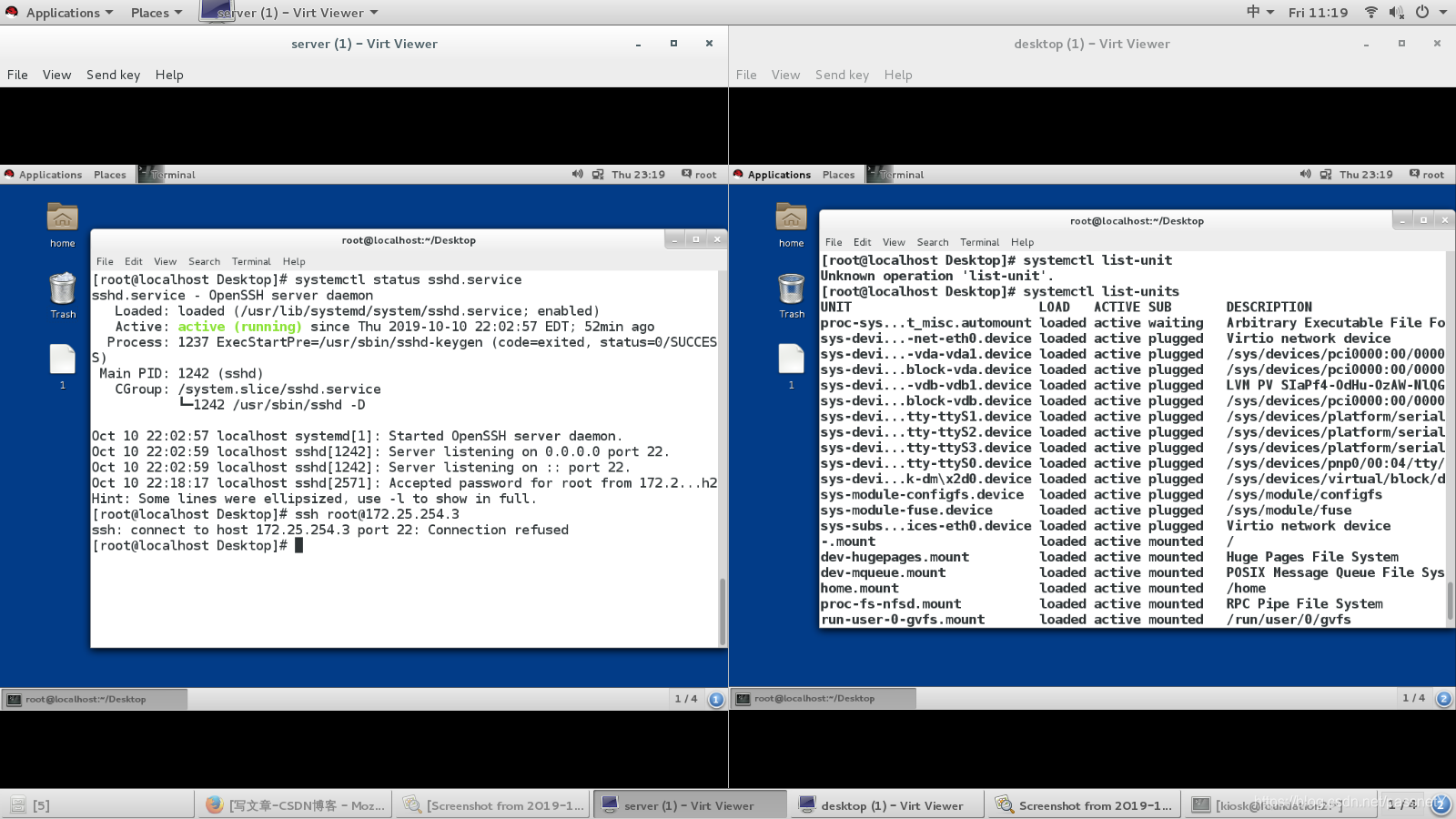This screenshot has height=819, width=1456.
Task: Click root@localhost taskbar item in server VM
Action: [95, 699]
